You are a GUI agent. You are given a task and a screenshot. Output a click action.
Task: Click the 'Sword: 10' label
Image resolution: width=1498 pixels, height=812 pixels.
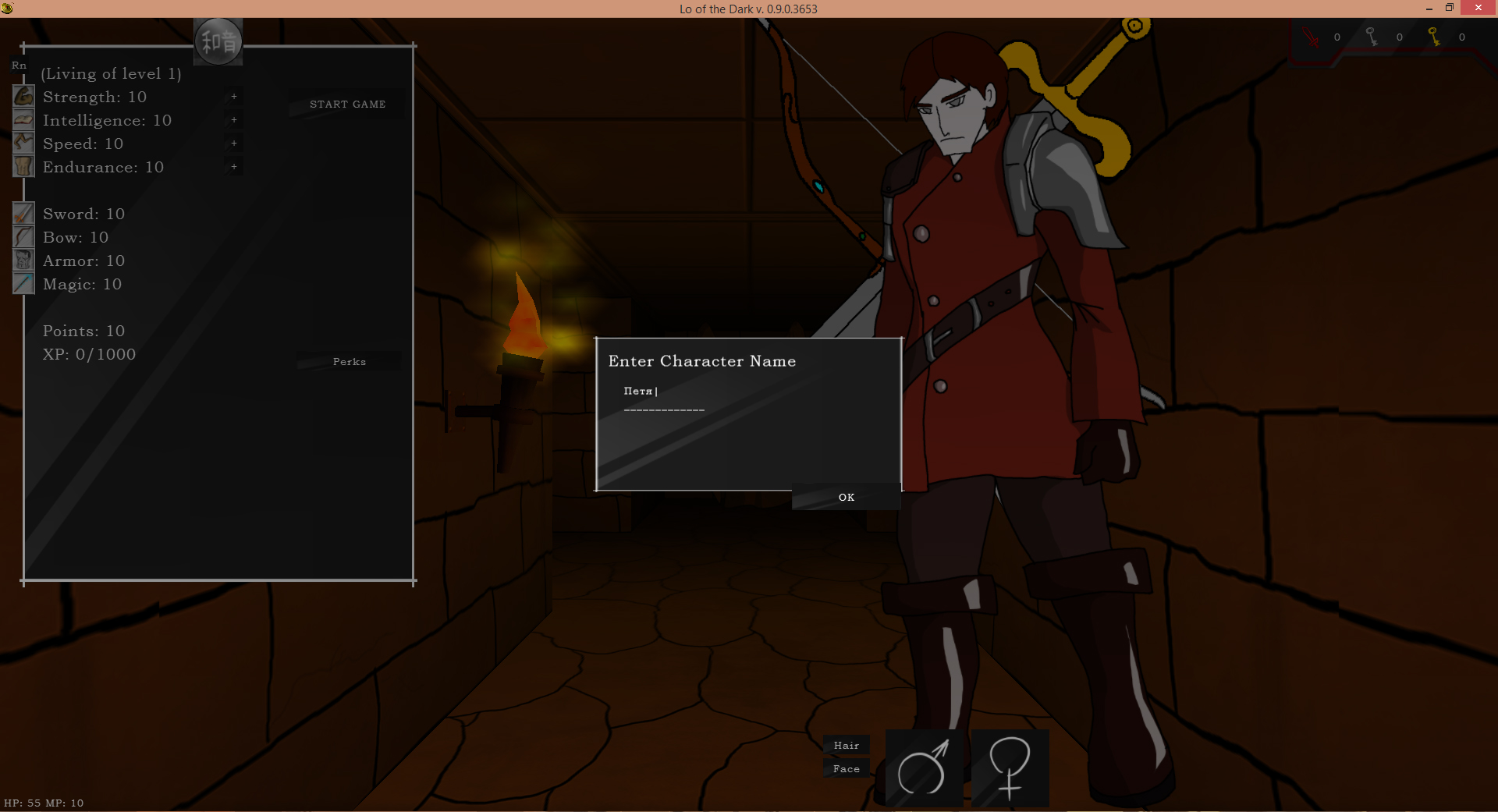point(83,214)
